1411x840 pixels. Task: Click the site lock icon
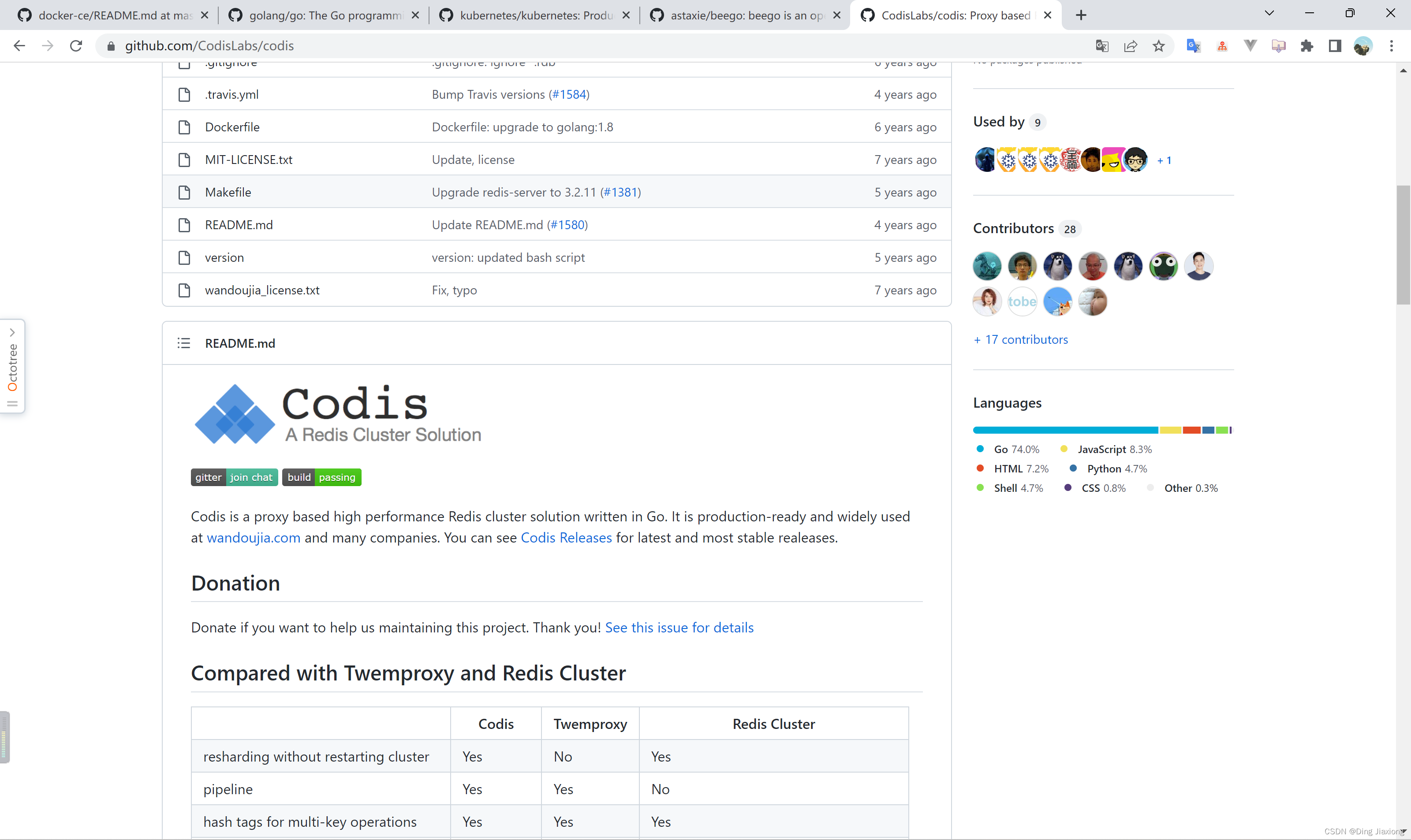pos(111,46)
